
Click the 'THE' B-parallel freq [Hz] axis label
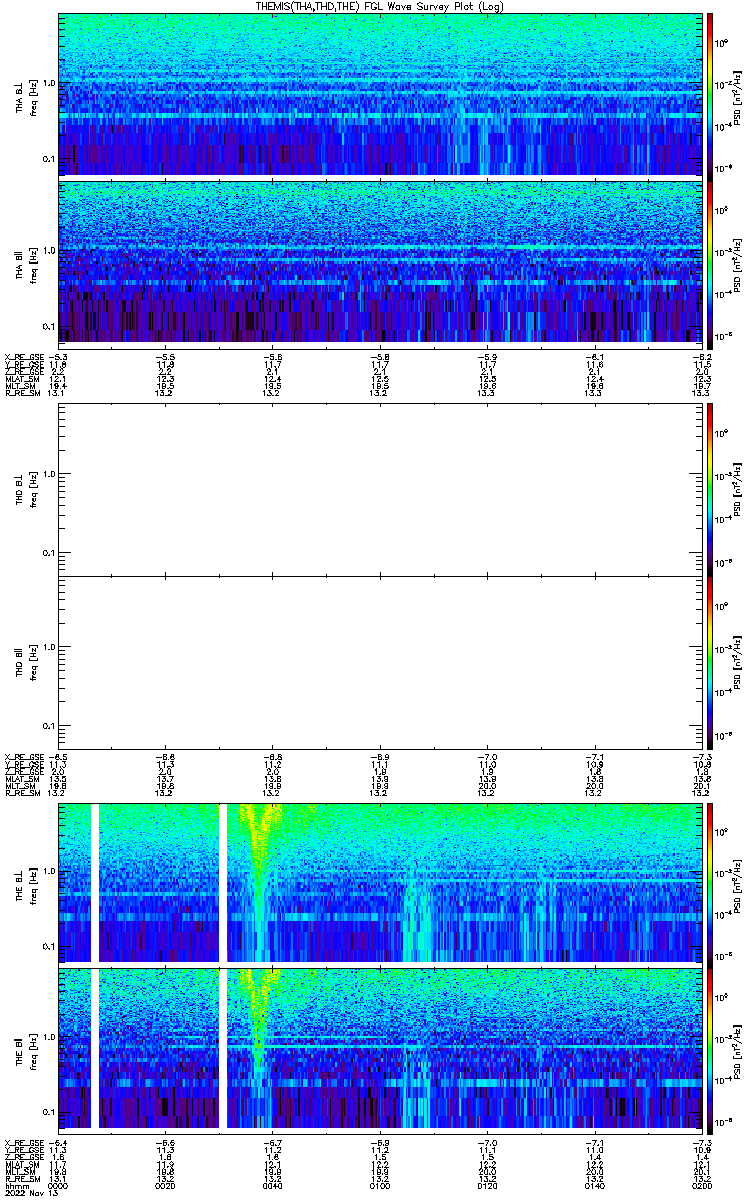point(26,1050)
